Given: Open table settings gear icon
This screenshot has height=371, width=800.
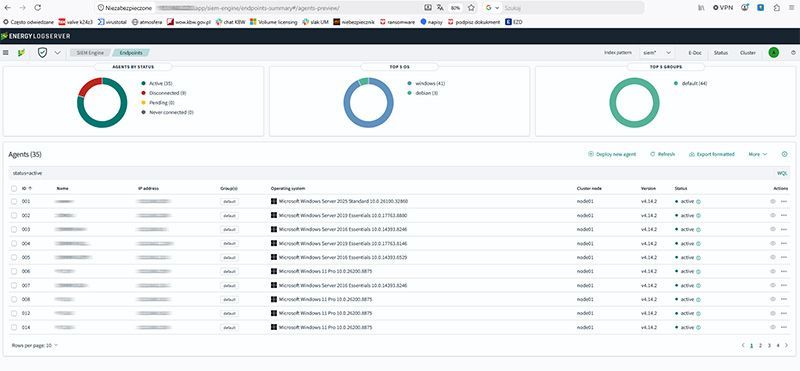Looking at the screenshot, I should [785, 154].
